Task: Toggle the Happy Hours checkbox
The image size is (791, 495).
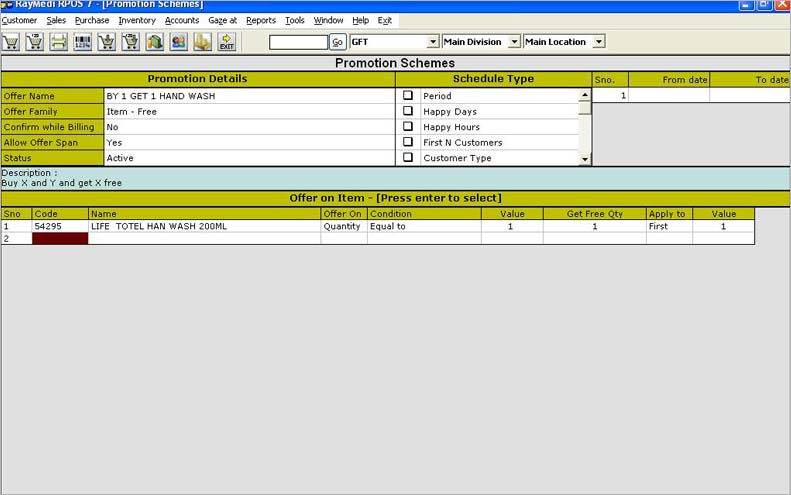Action: [408, 127]
